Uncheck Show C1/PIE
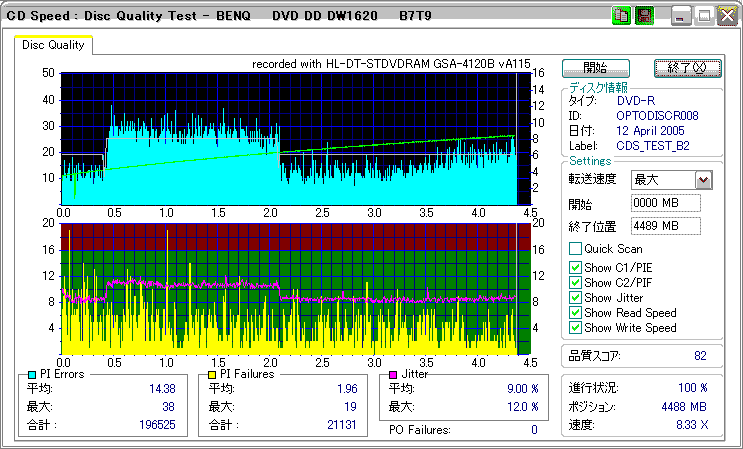Image resolution: width=743 pixels, height=449 pixels. 575,266
